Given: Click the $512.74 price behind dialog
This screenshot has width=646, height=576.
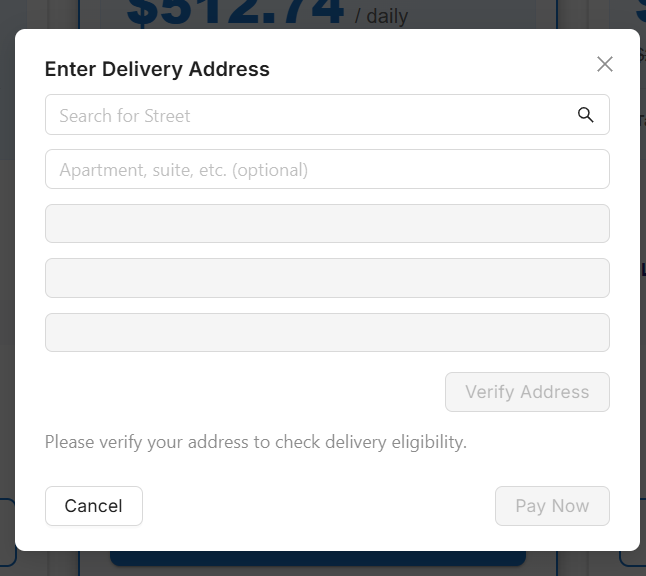Looking at the screenshot, I should [236, 12].
